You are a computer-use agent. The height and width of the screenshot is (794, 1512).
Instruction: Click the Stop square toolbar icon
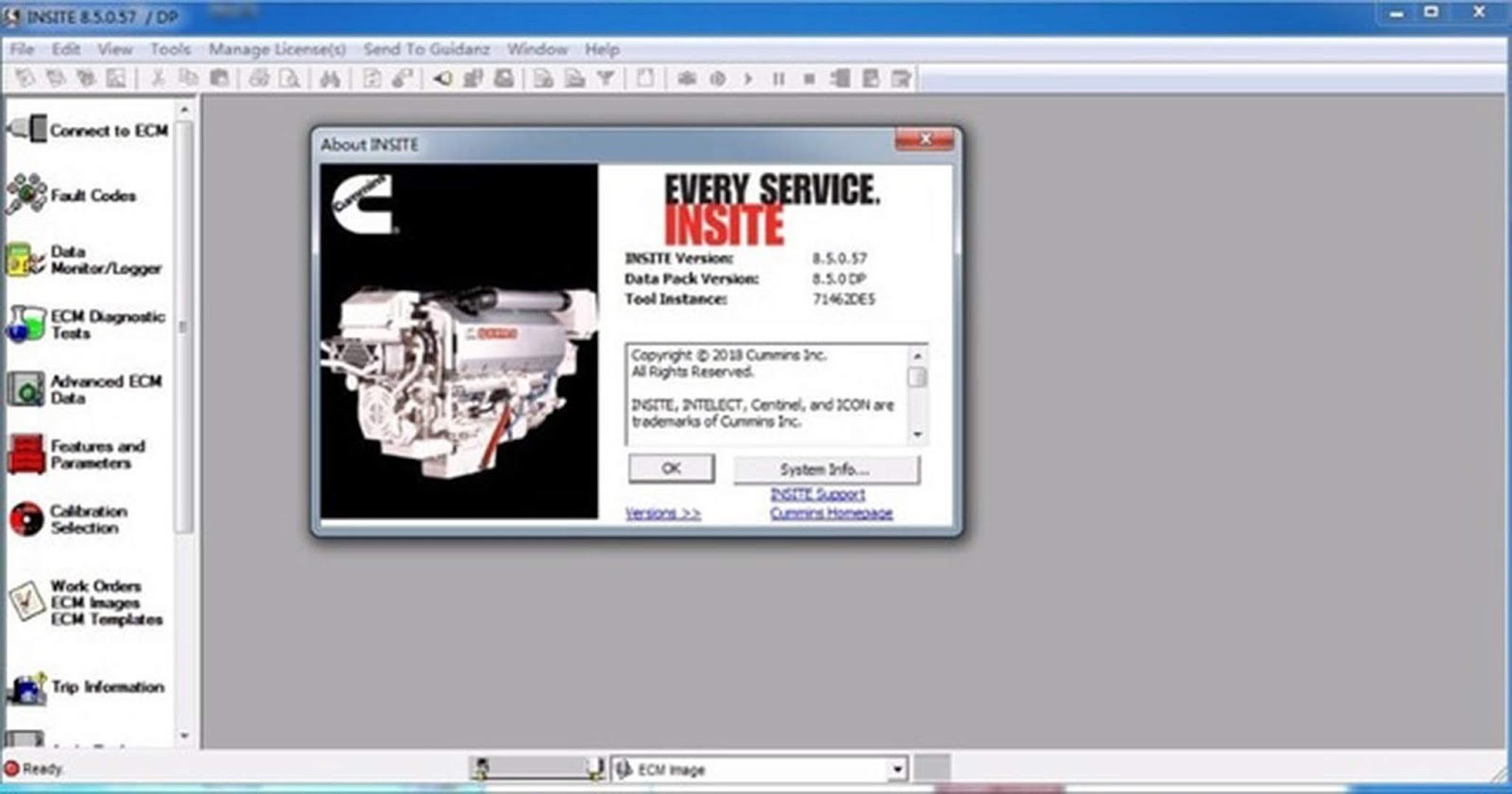809,78
